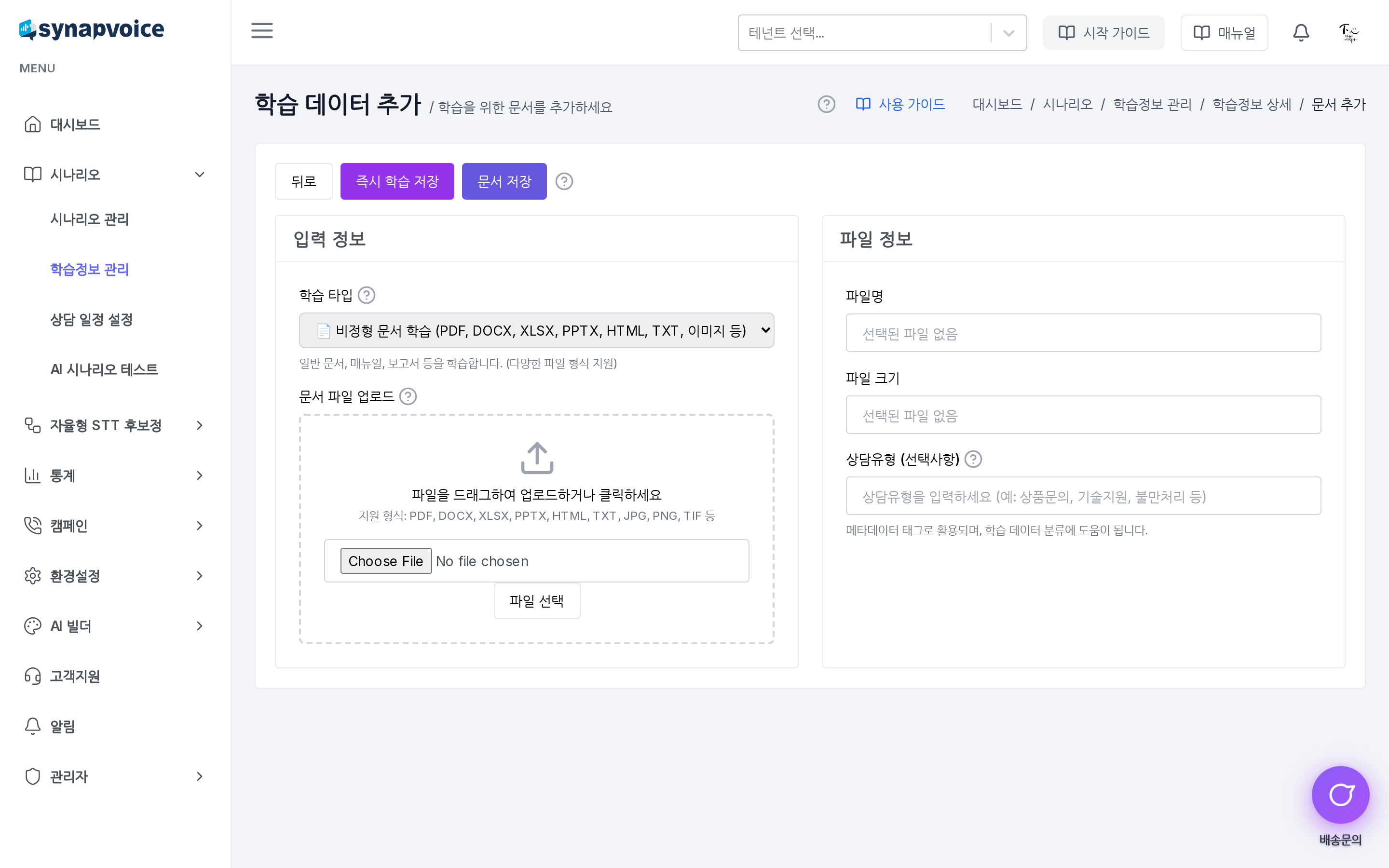Expand the 환경설정 chevron

[199, 576]
